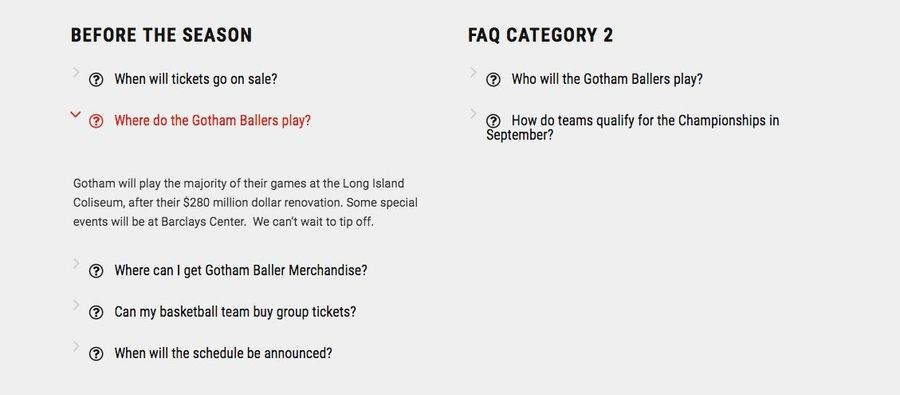Expand chevron for Championships in September question
Screen dimensions: 900x395
tap(473, 114)
